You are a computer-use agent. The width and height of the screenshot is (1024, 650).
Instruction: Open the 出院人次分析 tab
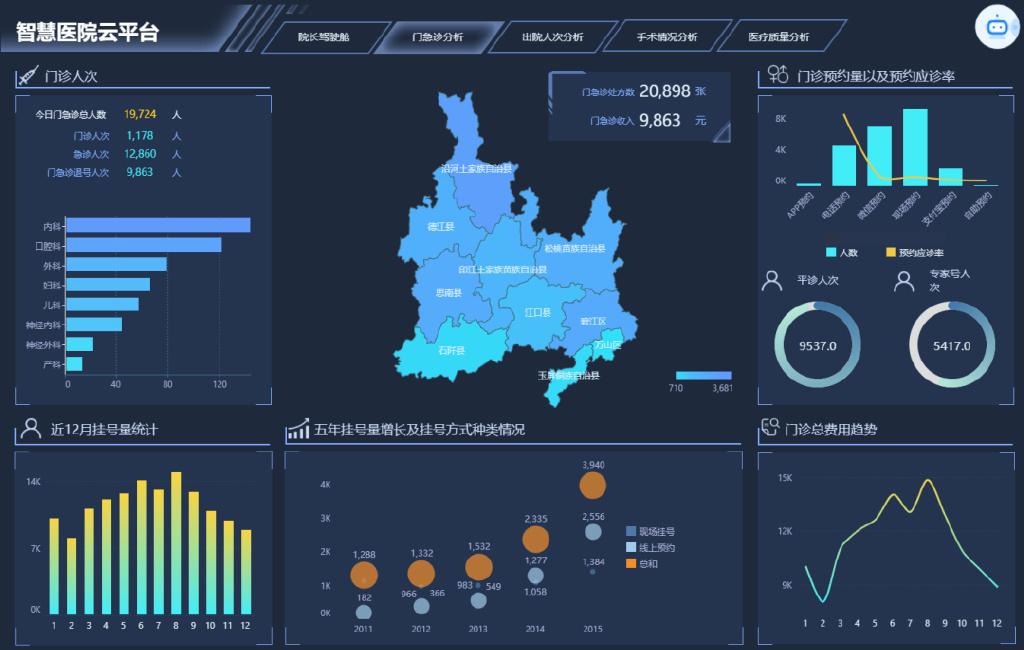pos(552,37)
